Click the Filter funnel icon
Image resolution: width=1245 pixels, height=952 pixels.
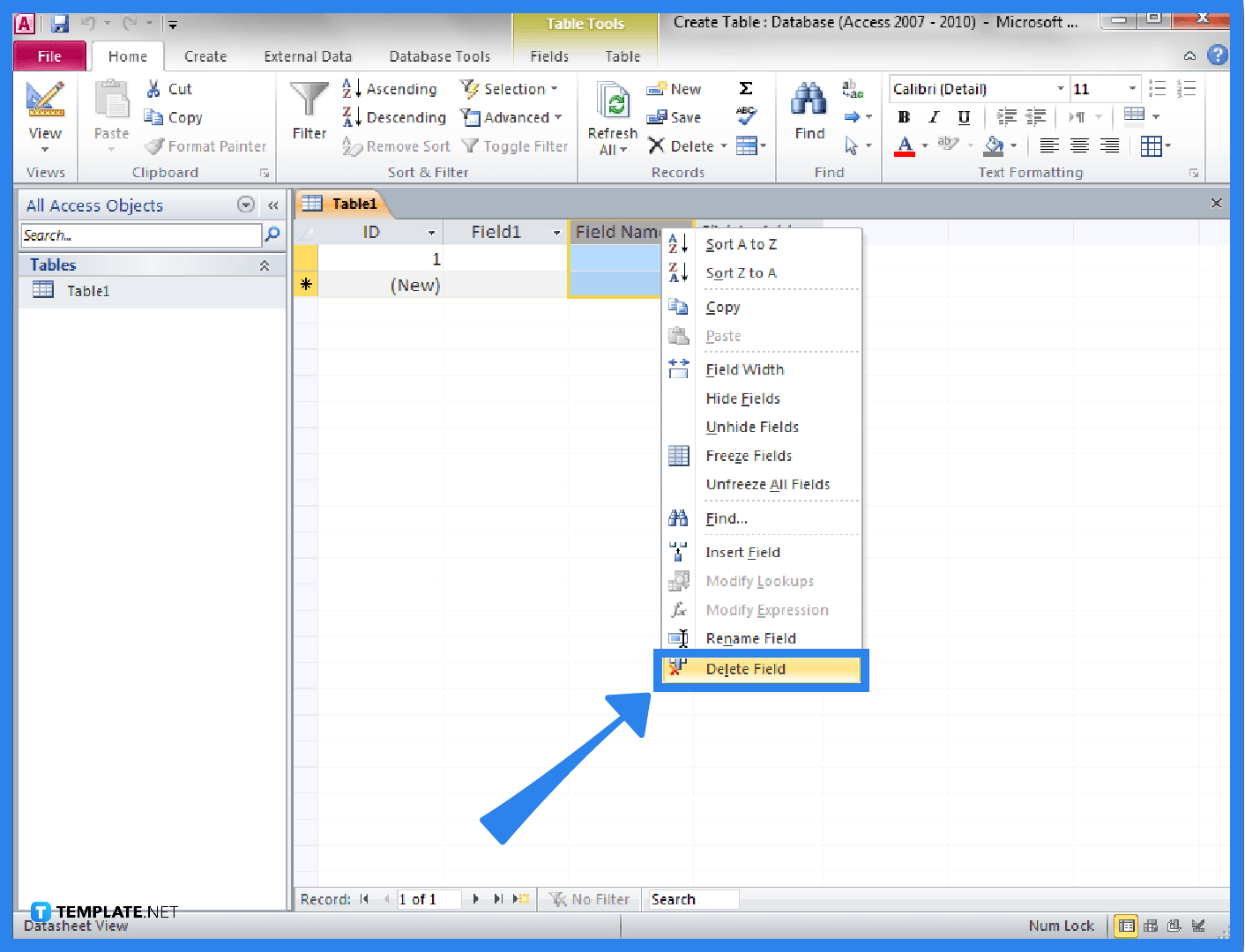point(308,106)
